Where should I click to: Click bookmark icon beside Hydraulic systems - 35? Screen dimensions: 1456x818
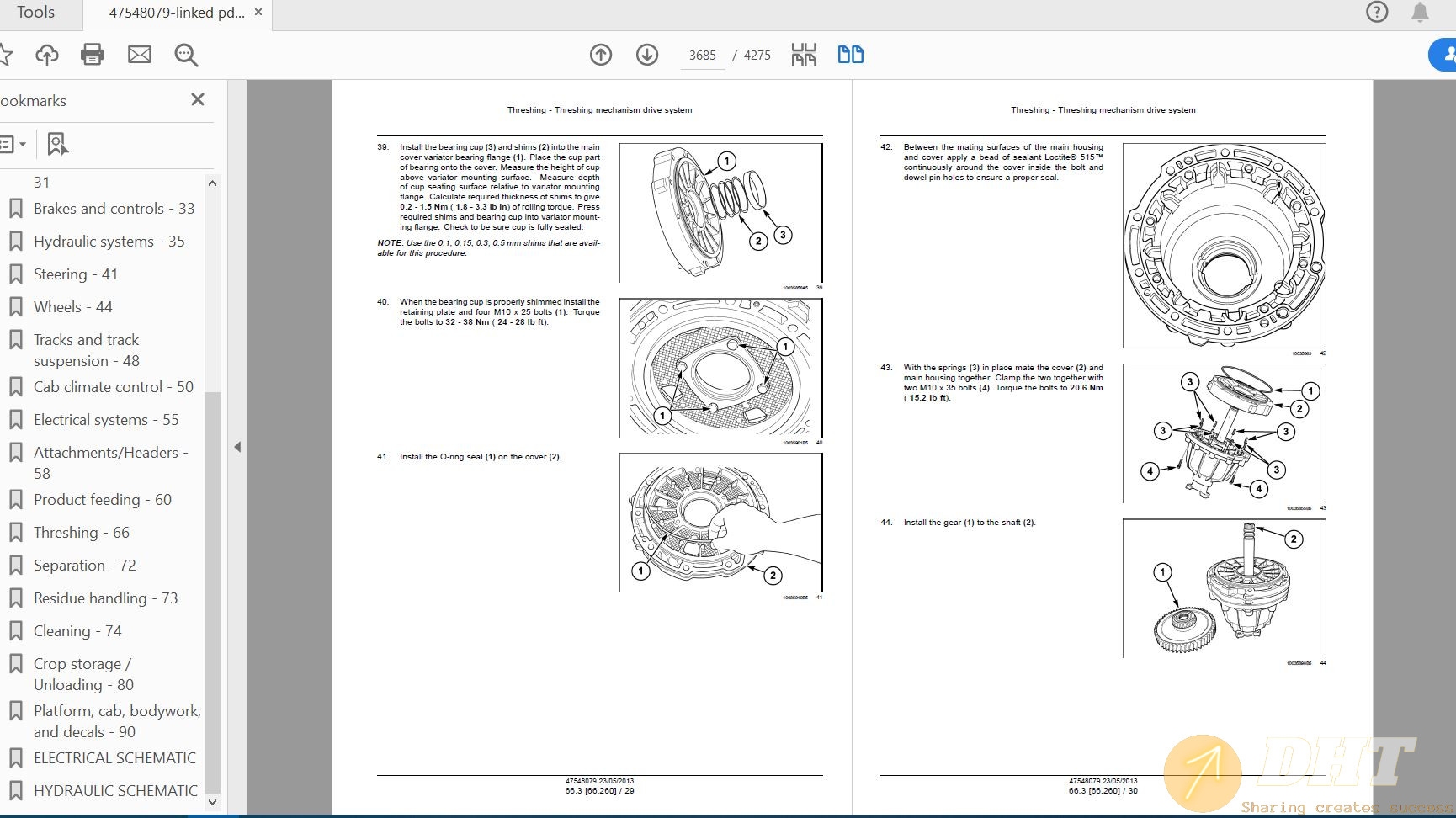click(15, 242)
